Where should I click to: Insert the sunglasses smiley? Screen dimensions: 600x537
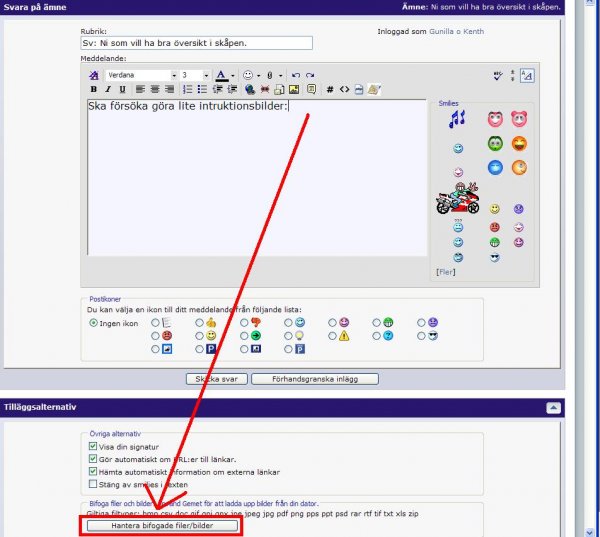coord(495,257)
